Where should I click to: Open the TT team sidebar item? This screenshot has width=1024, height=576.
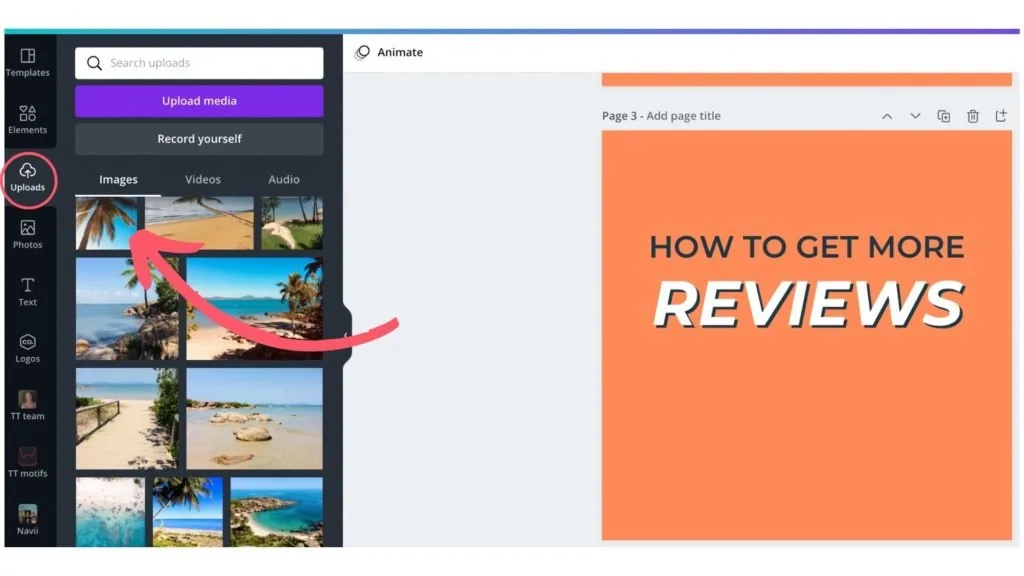pyautogui.click(x=28, y=404)
